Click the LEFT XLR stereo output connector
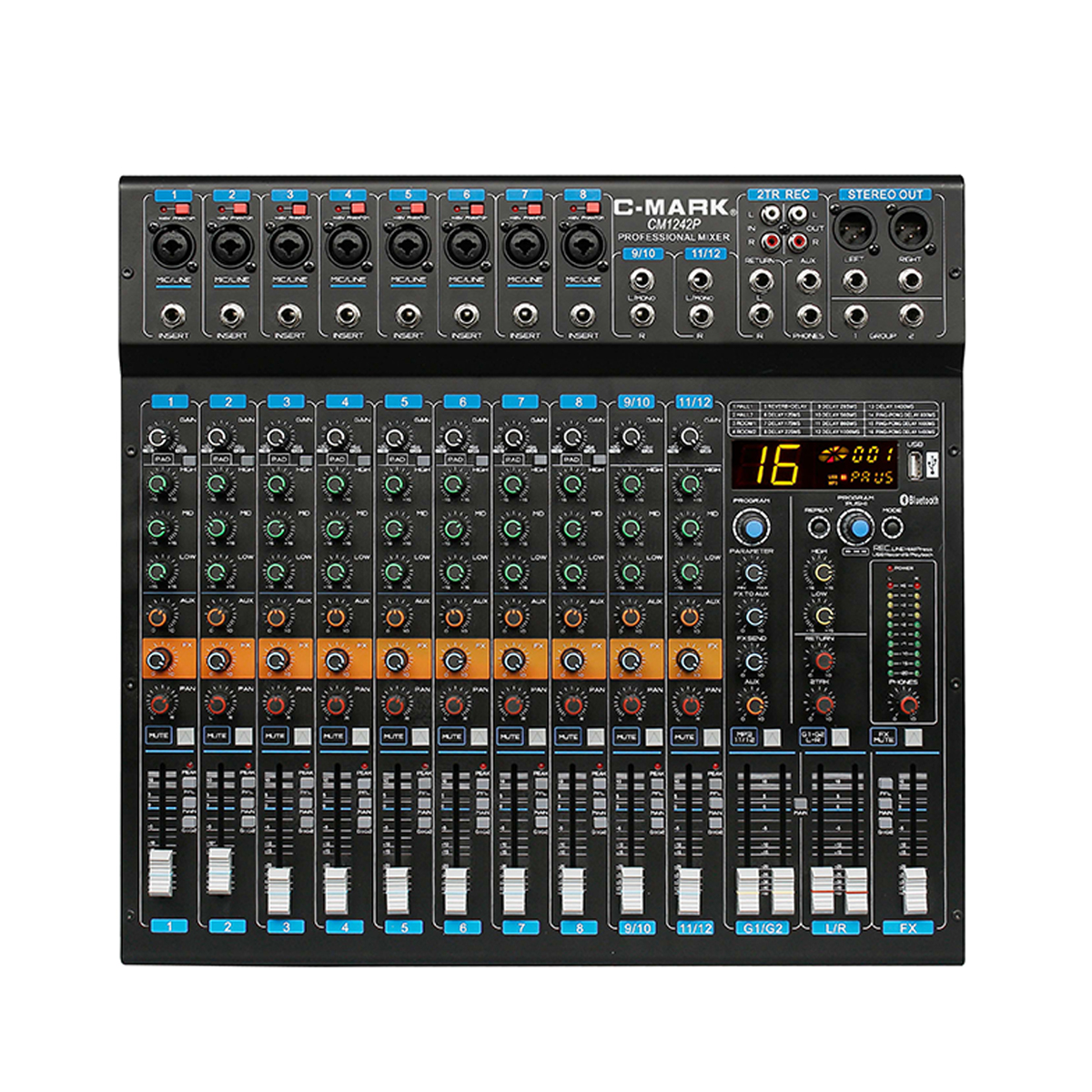Viewport: 1092px width, 1092px height. (x=854, y=227)
